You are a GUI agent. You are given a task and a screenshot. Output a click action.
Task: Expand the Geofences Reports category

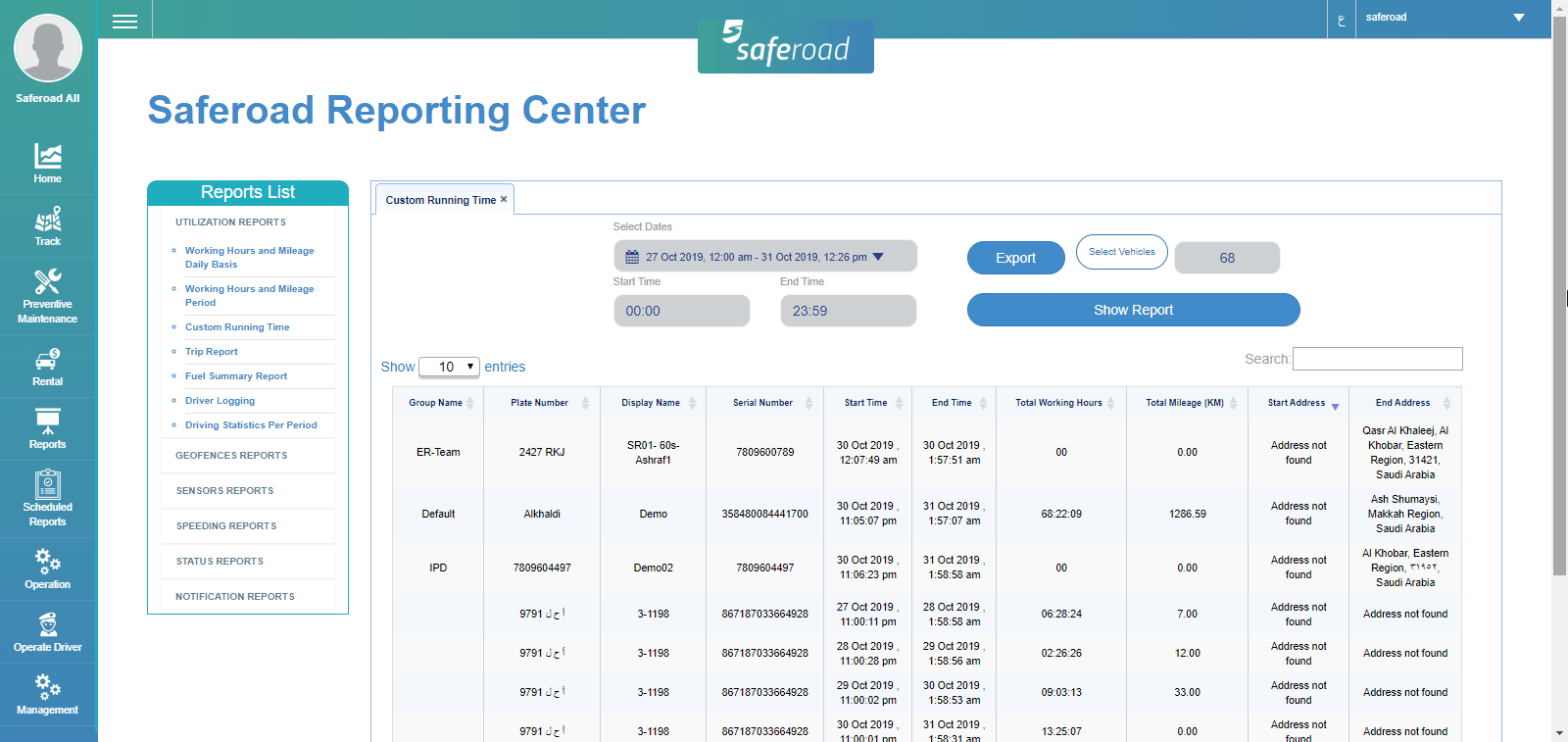pyautogui.click(x=231, y=456)
